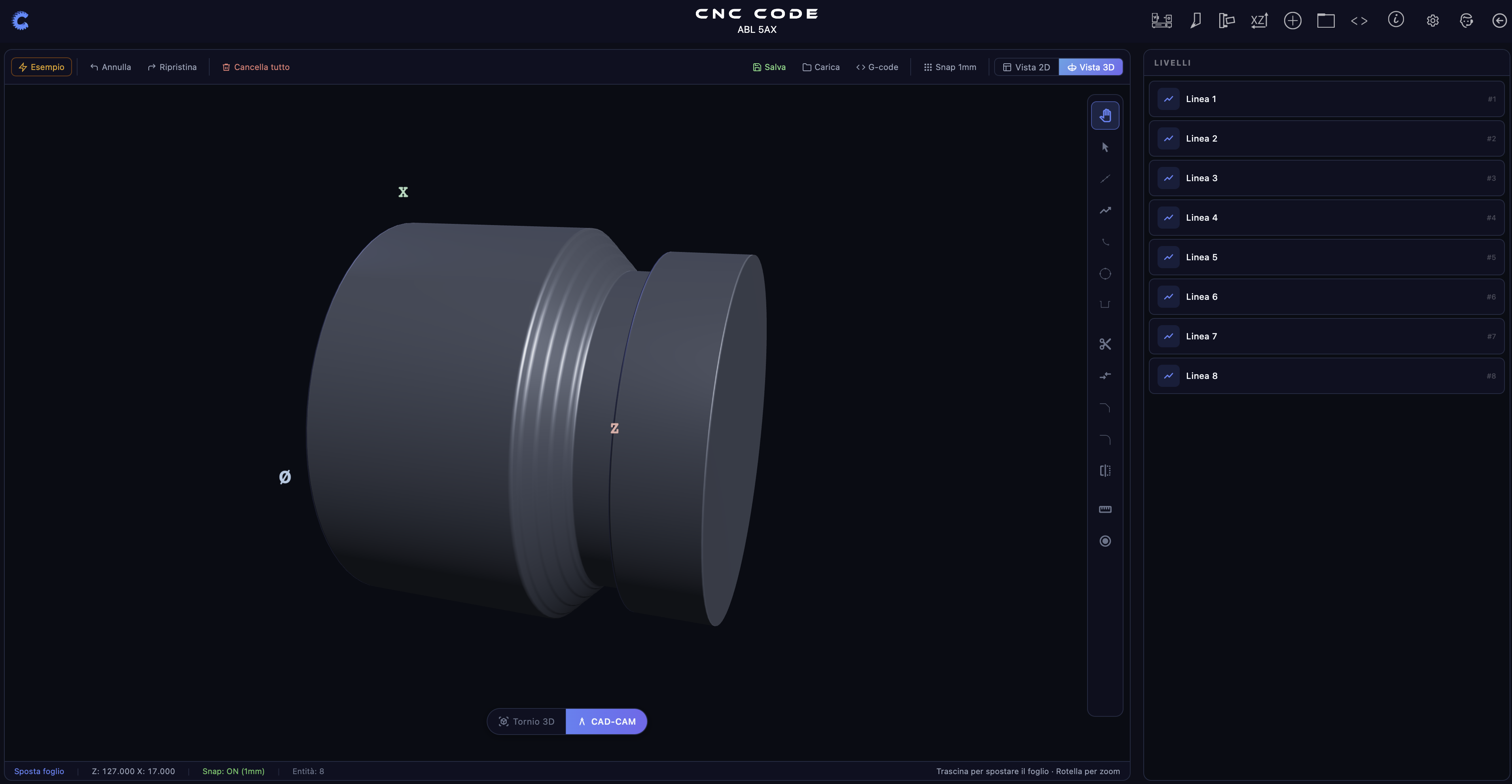Open the XZ axes icon

1260,21
